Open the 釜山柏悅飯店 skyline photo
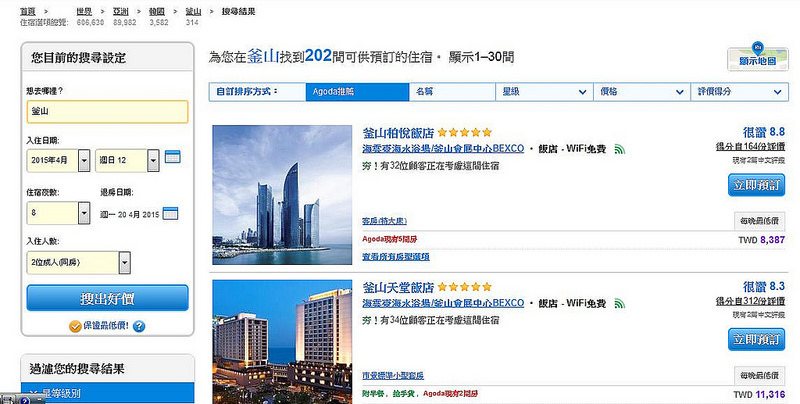800x404 pixels. click(282, 195)
